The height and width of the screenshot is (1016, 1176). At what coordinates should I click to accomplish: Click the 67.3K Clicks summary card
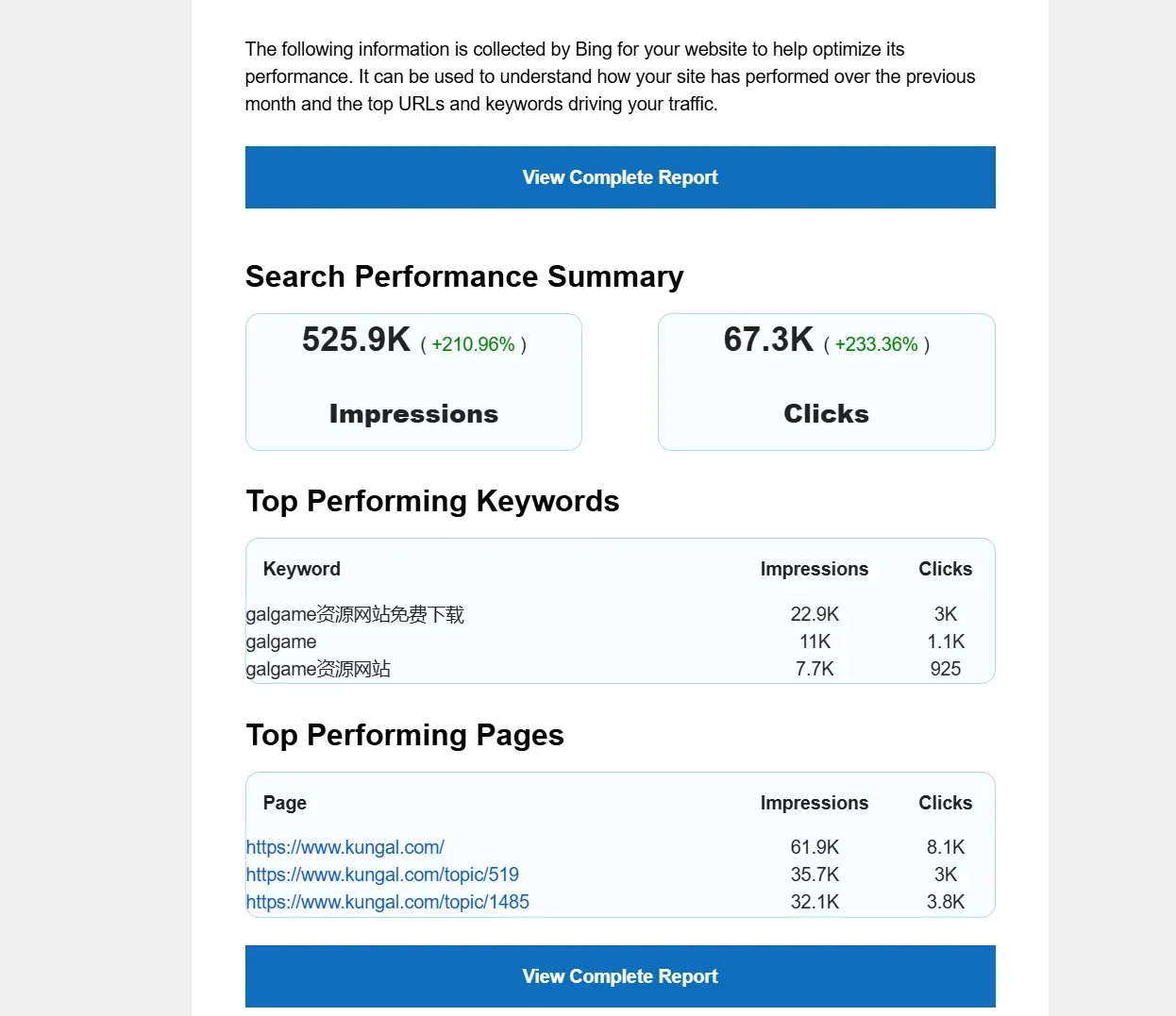coord(827,382)
